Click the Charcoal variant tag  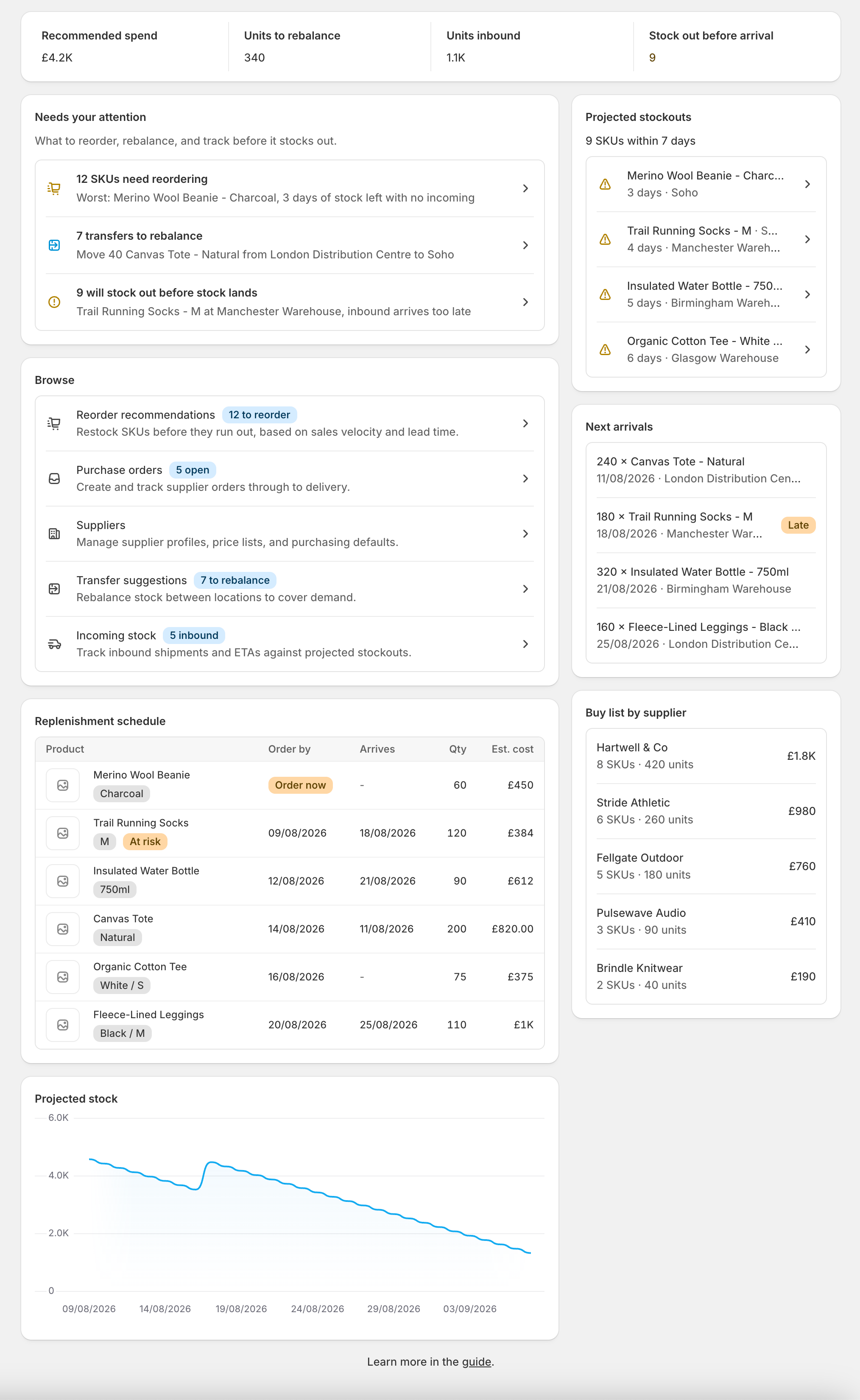[x=122, y=794]
